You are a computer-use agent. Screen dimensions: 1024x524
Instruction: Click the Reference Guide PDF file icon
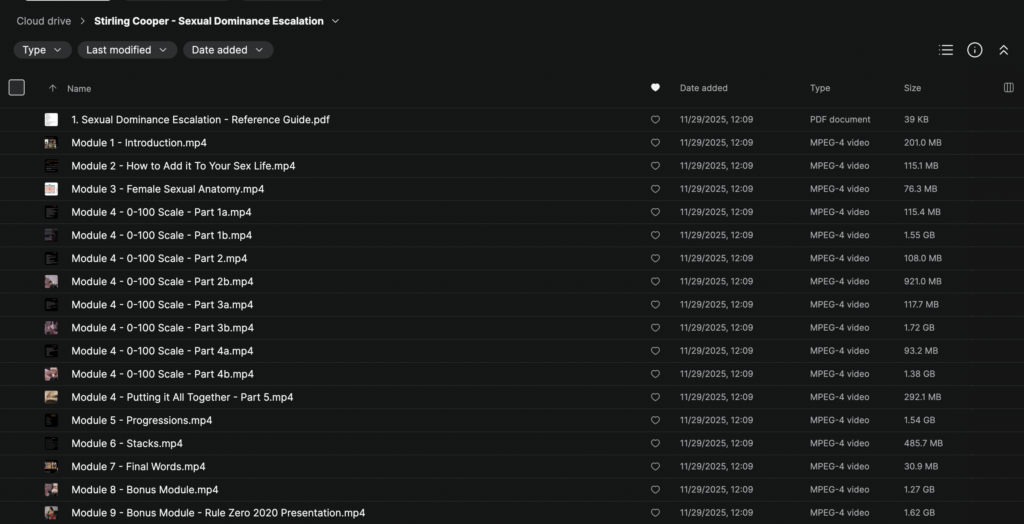tap(51, 120)
